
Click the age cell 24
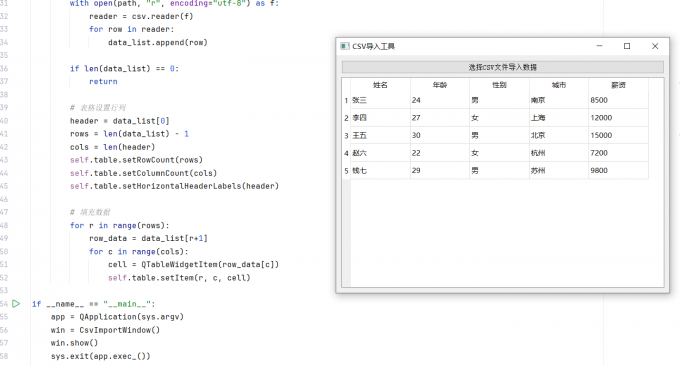440,100
